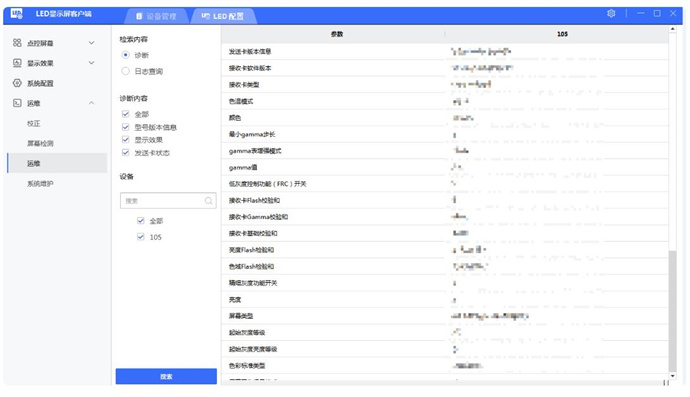The width and height of the screenshot is (690, 397).
Task: Select the 日志查询 radio button
Action: pos(125,71)
